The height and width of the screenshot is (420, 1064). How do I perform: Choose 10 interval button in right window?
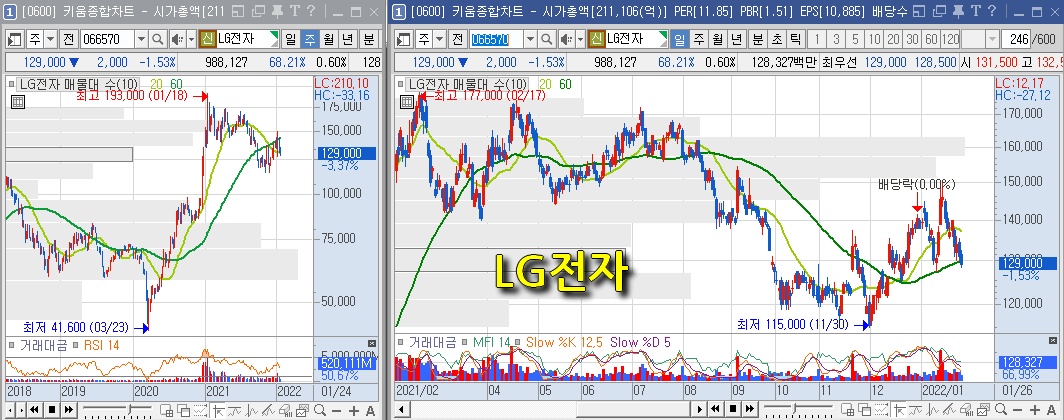[x=875, y=39]
